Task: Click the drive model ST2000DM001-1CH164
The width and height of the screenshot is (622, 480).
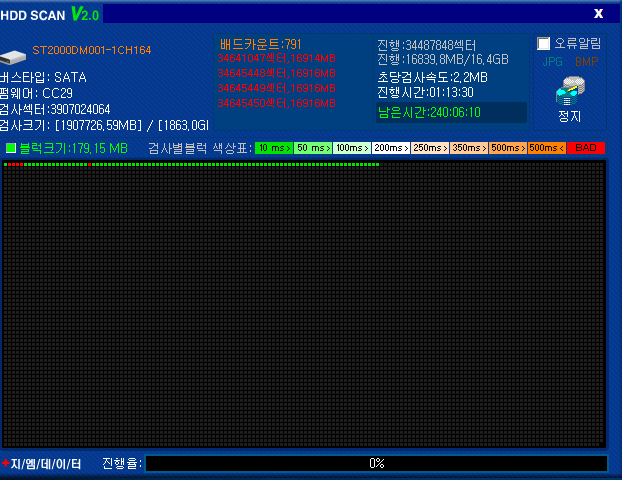Action: coord(92,49)
